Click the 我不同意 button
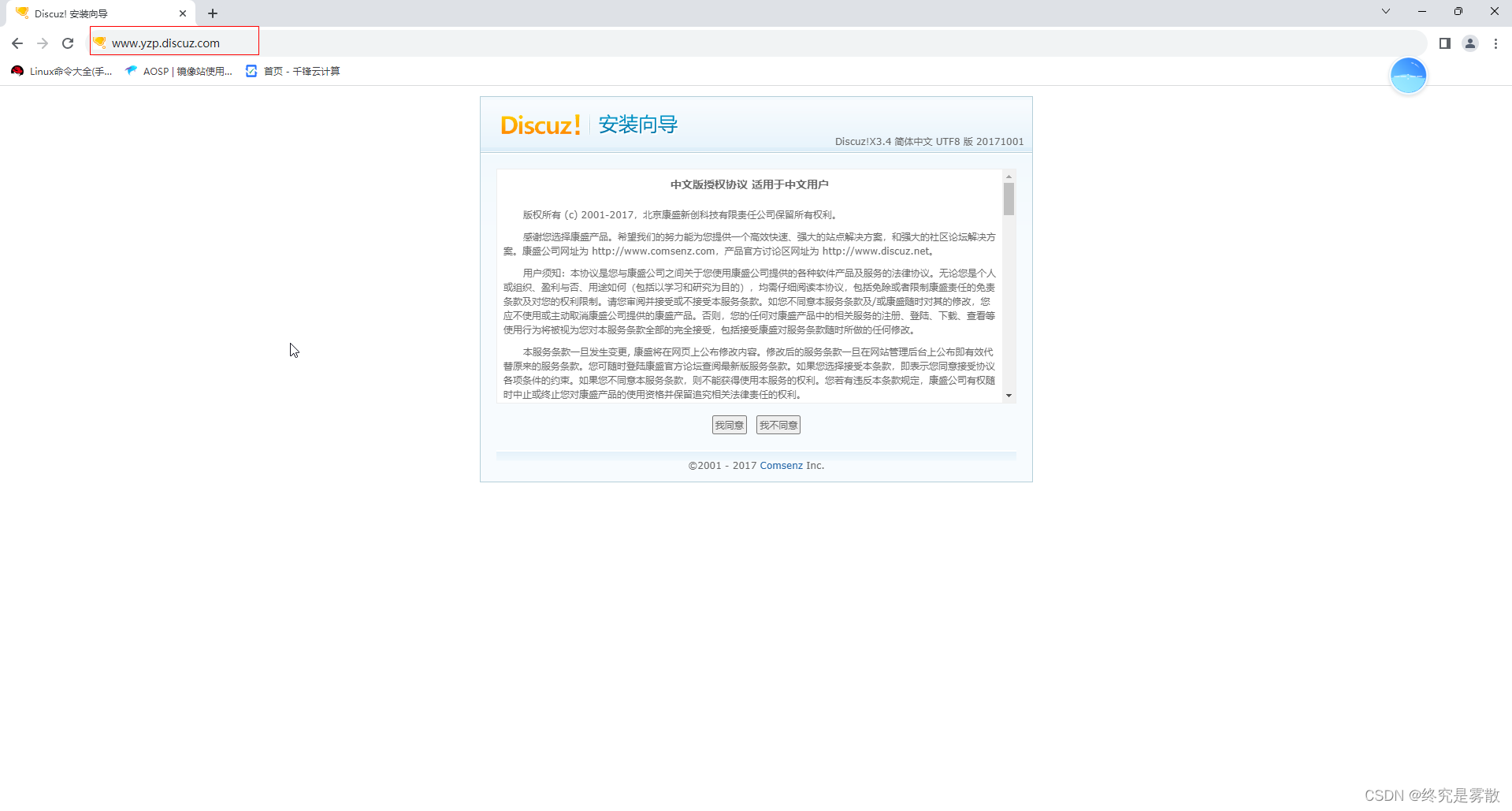This screenshot has width=1512, height=811. pos(778,426)
